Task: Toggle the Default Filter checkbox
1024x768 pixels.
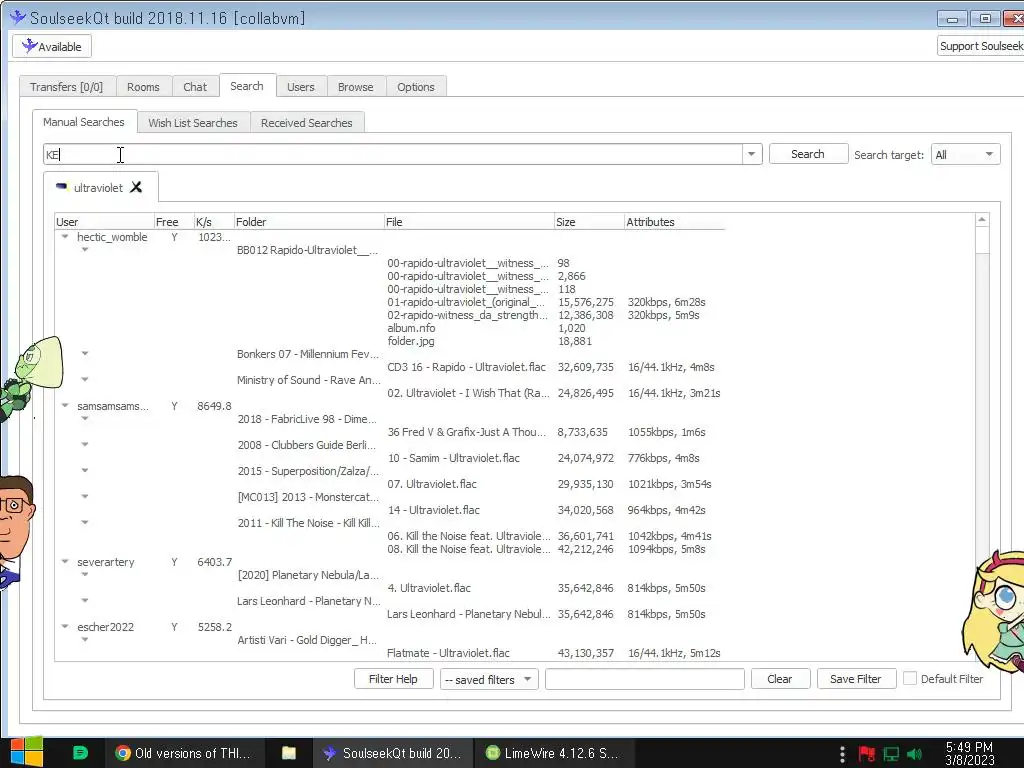Action: (x=910, y=678)
